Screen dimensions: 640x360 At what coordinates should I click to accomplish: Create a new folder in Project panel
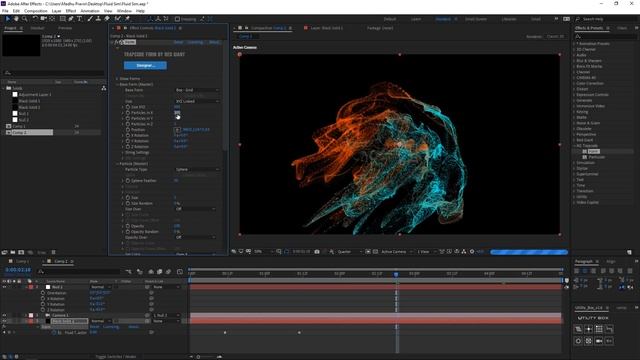(x=13, y=252)
